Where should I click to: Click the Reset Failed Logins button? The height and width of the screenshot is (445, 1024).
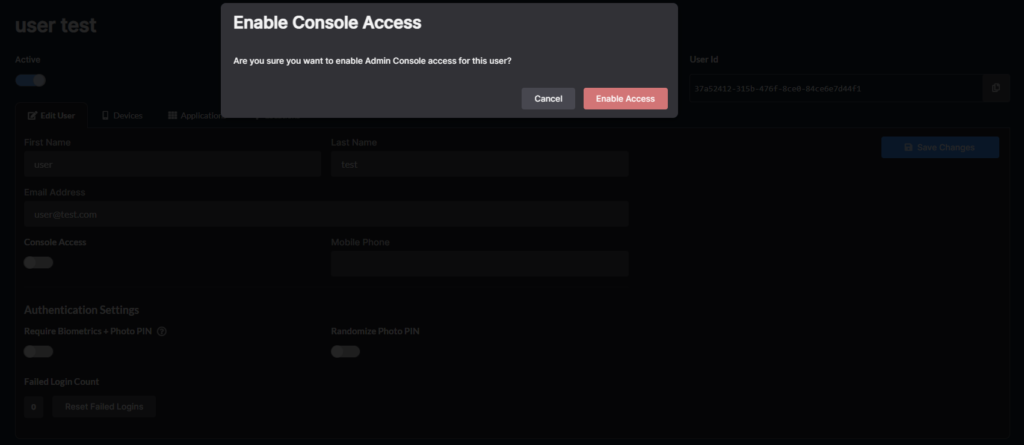[104, 406]
